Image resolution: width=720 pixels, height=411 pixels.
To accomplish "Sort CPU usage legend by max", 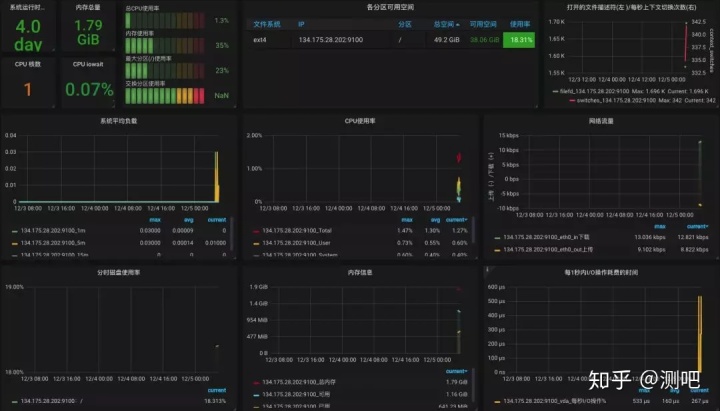I will pyautogui.click(x=407, y=220).
